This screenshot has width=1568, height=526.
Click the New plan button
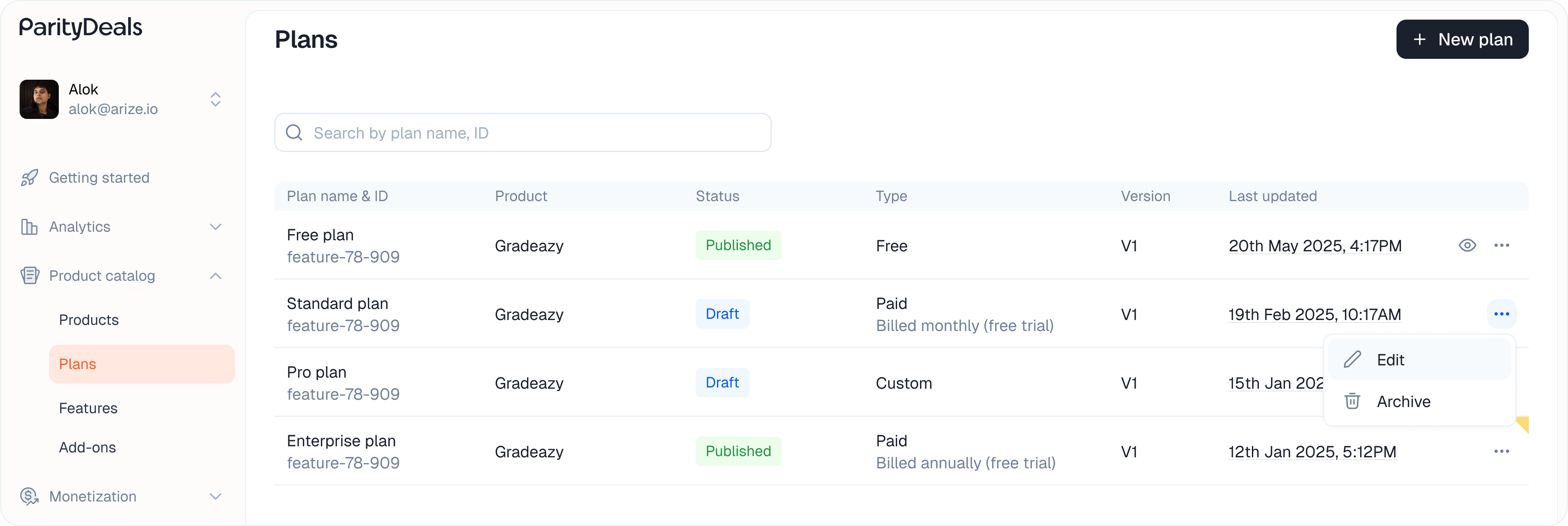(x=1461, y=40)
